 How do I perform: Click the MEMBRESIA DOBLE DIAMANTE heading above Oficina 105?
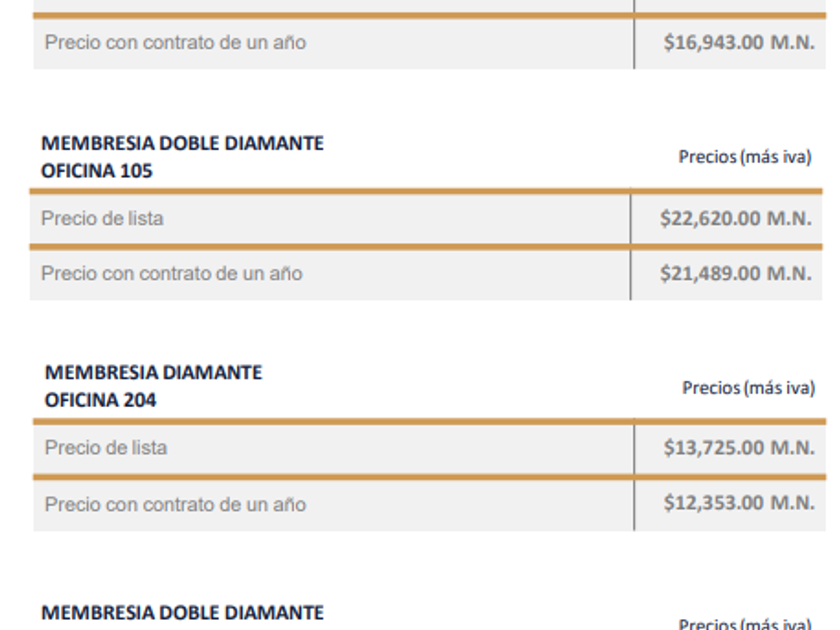[182, 143]
